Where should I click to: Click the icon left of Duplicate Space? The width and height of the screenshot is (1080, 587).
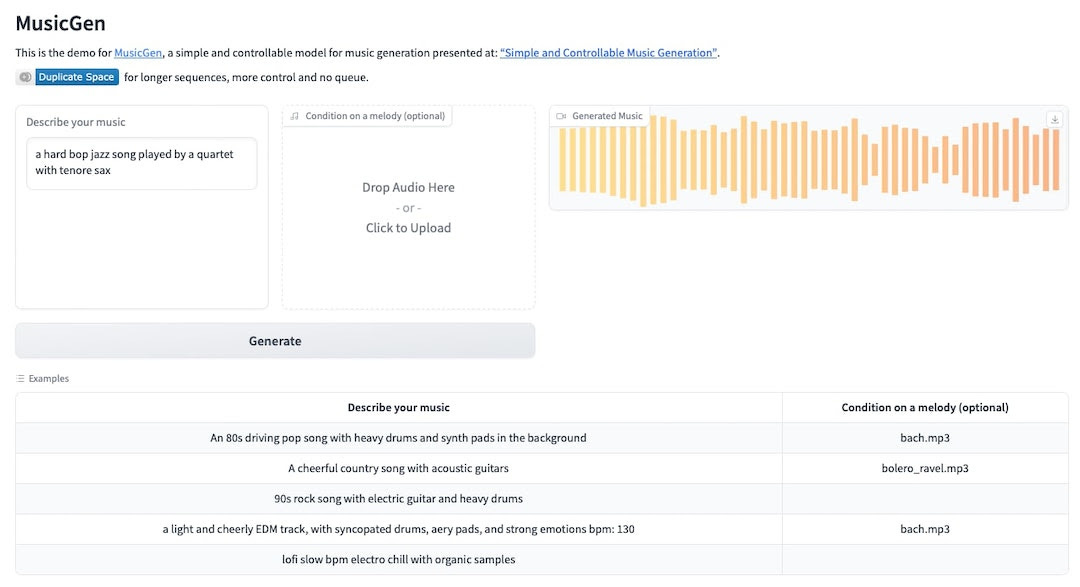[x=25, y=77]
